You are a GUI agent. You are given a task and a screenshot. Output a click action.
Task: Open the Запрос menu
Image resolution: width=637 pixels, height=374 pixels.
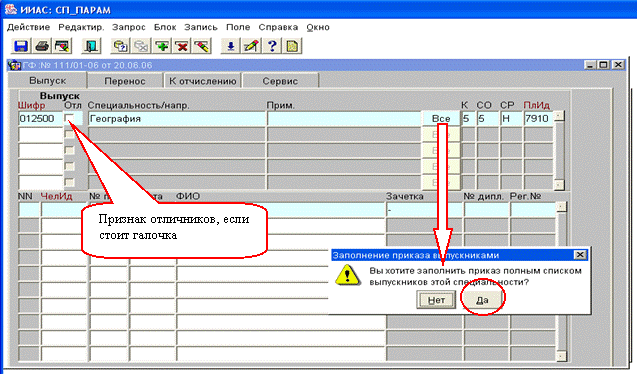pyautogui.click(x=129, y=27)
